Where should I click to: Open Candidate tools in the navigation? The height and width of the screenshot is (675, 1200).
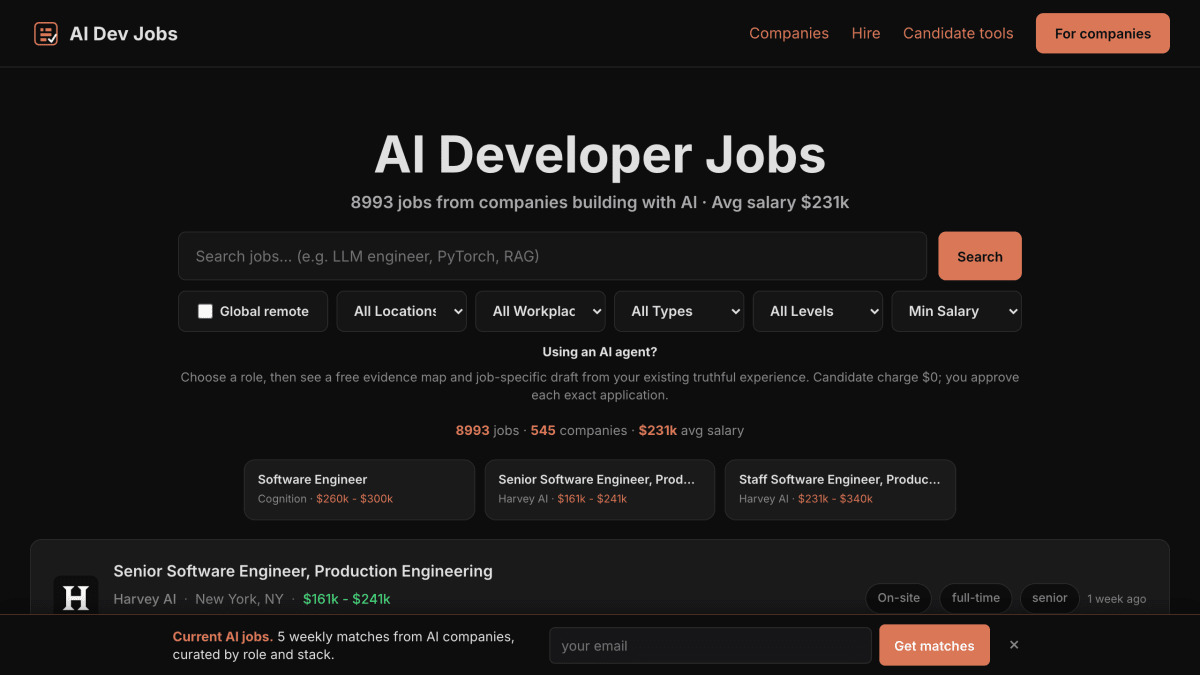click(958, 33)
